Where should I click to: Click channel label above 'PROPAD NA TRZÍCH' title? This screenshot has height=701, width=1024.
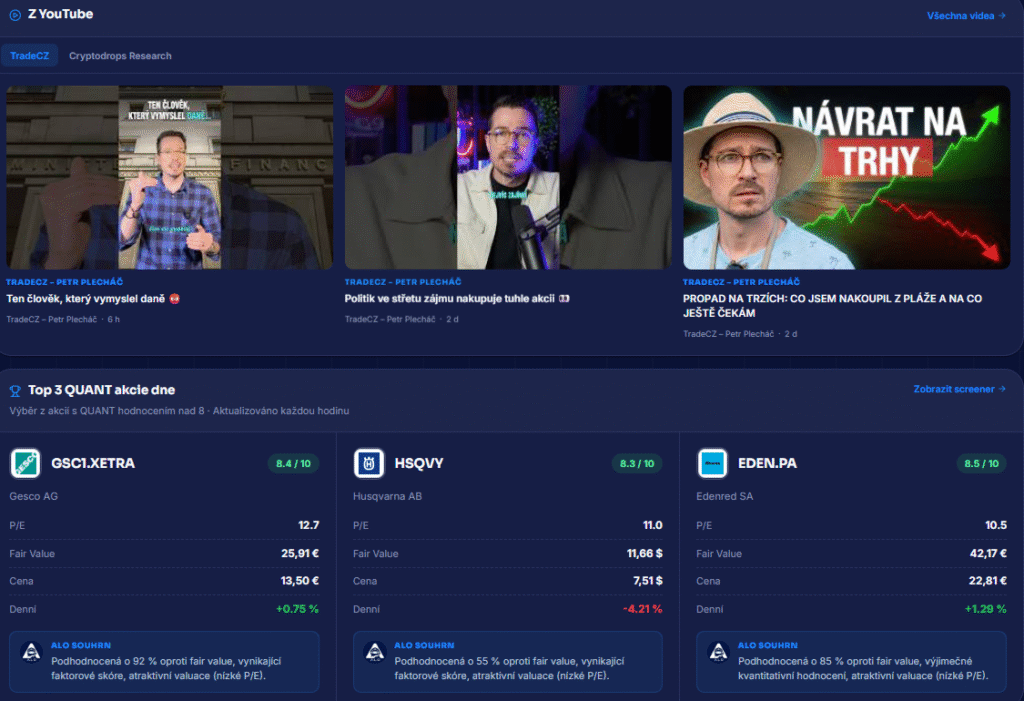pyautogui.click(x=741, y=282)
